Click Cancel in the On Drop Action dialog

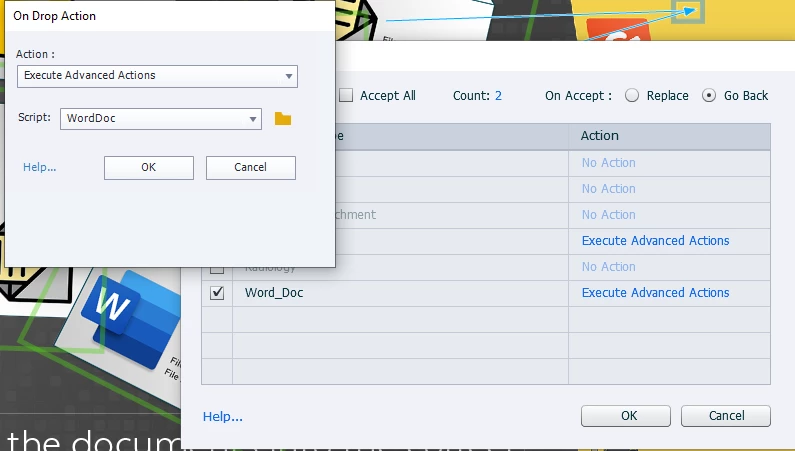[x=250, y=168]
